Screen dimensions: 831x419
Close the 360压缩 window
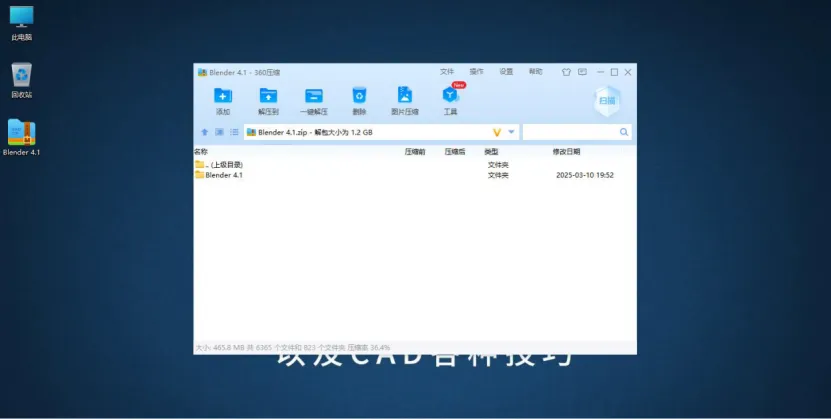coord(628,72)
